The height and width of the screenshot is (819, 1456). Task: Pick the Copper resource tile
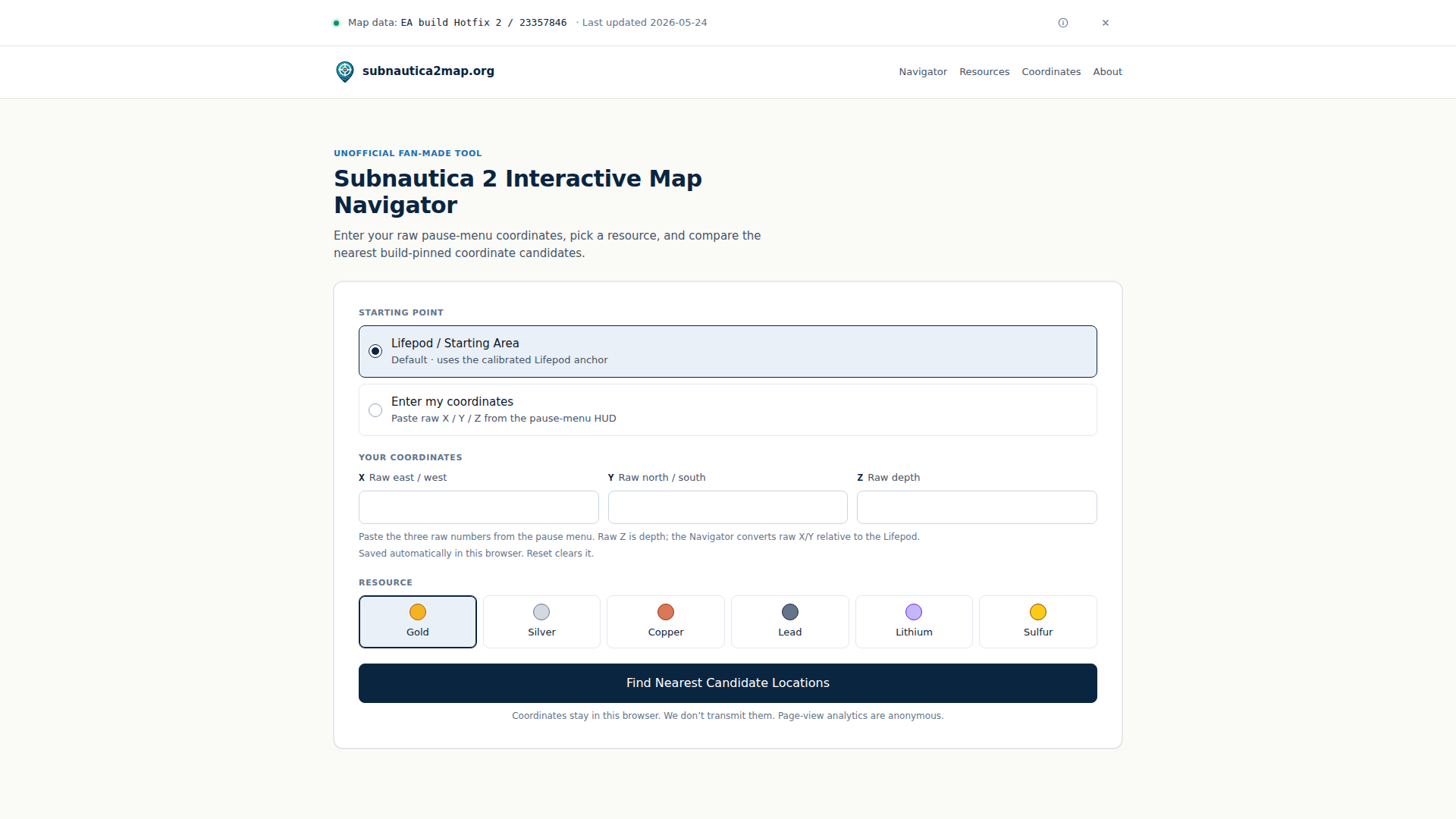click(666, 622)
